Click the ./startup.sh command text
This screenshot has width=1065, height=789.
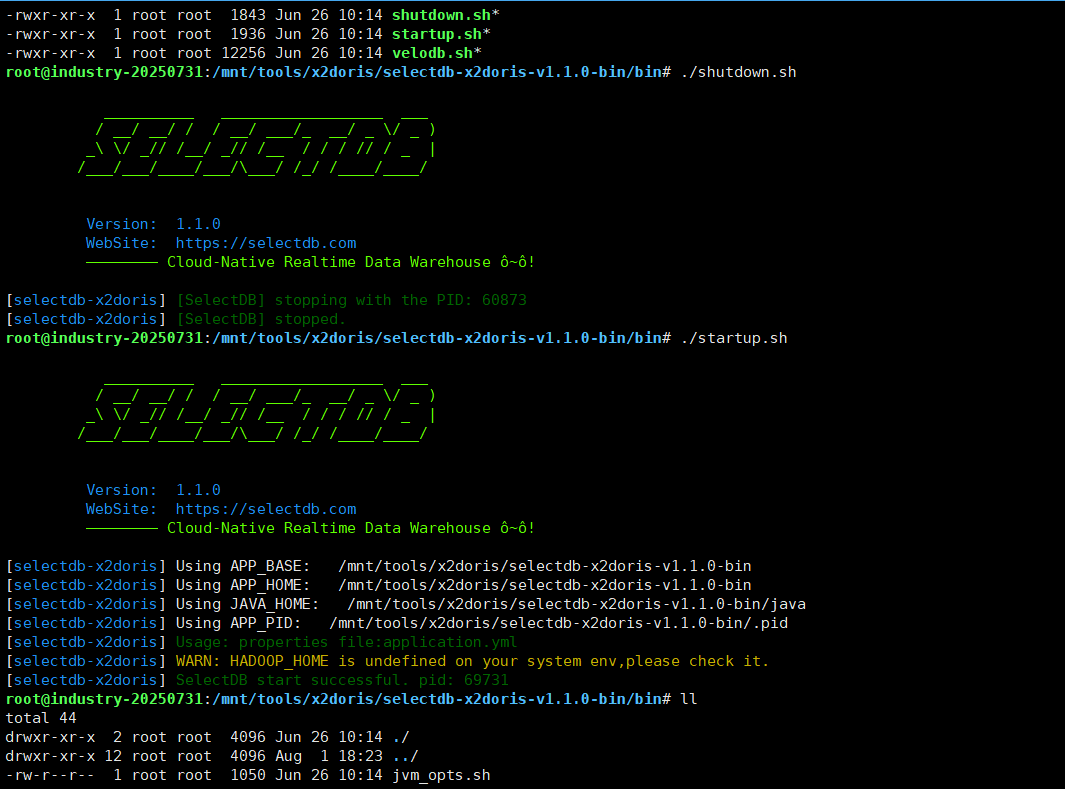point(734,338)
